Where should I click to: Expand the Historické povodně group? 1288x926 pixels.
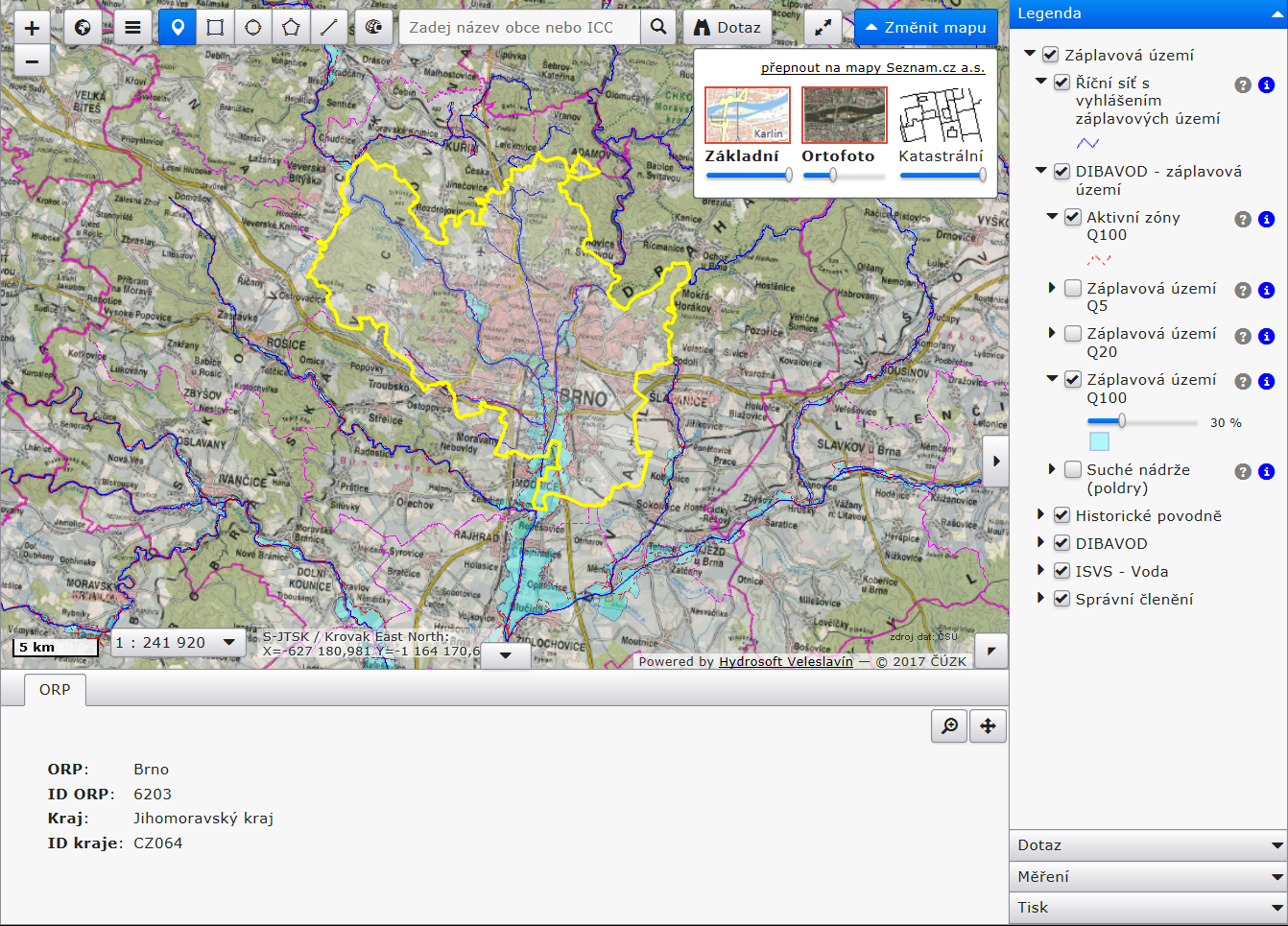(1041, 515)
